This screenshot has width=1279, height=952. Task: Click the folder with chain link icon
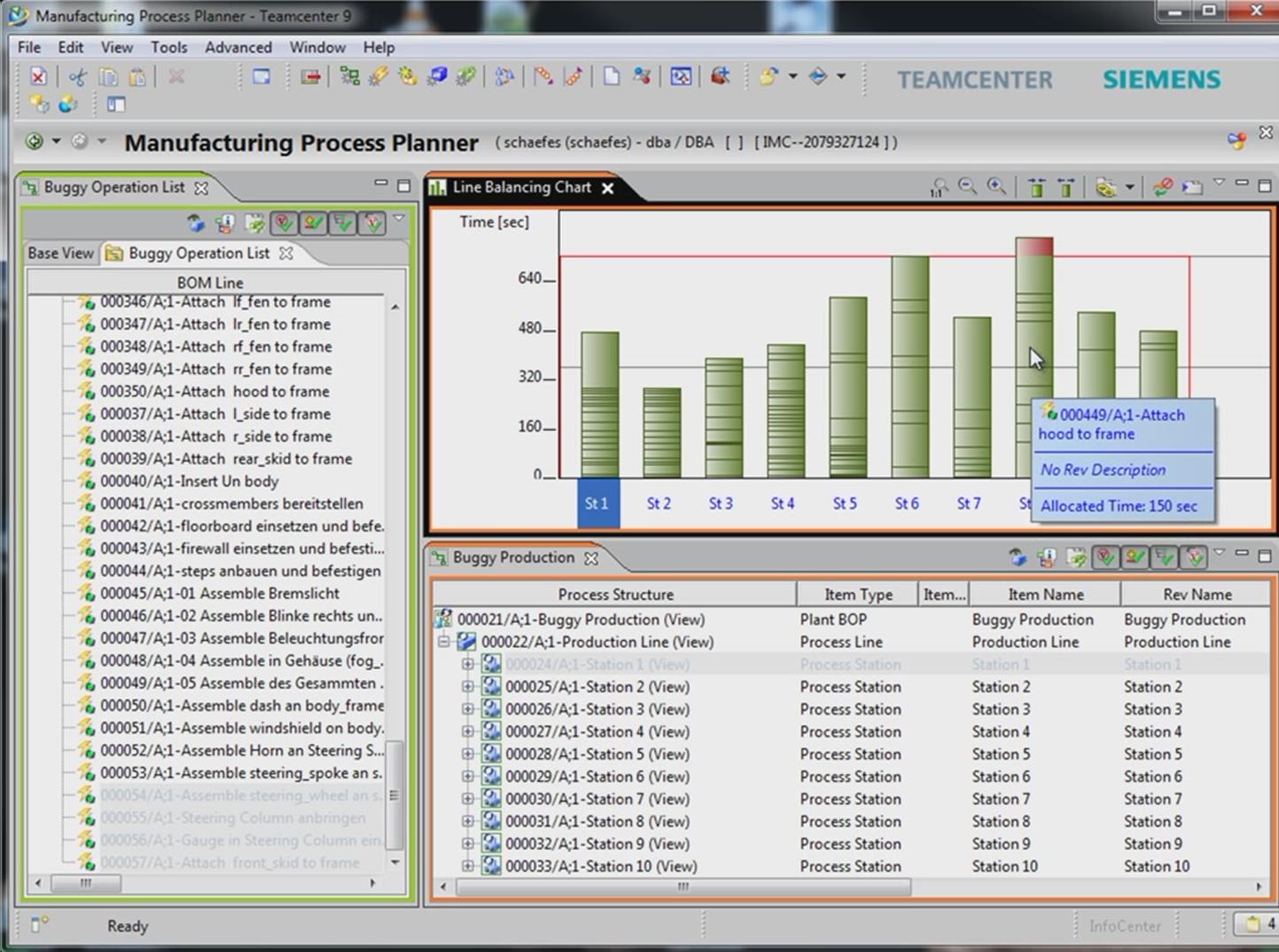[1105, 187]
